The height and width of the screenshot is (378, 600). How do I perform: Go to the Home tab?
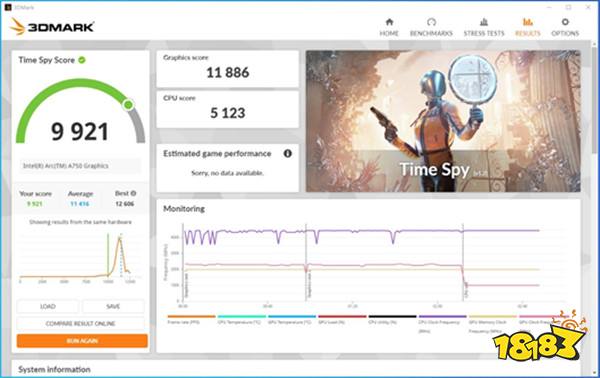click(x=389, y=28)
